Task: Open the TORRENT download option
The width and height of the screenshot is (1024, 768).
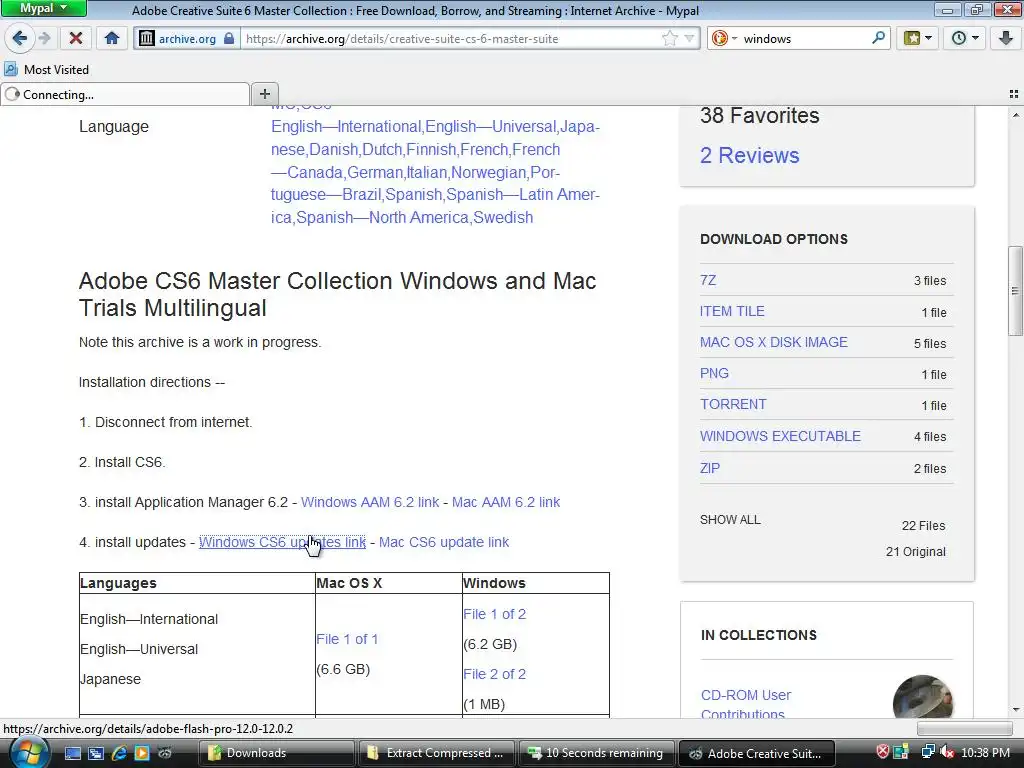Action: [733, 404]
